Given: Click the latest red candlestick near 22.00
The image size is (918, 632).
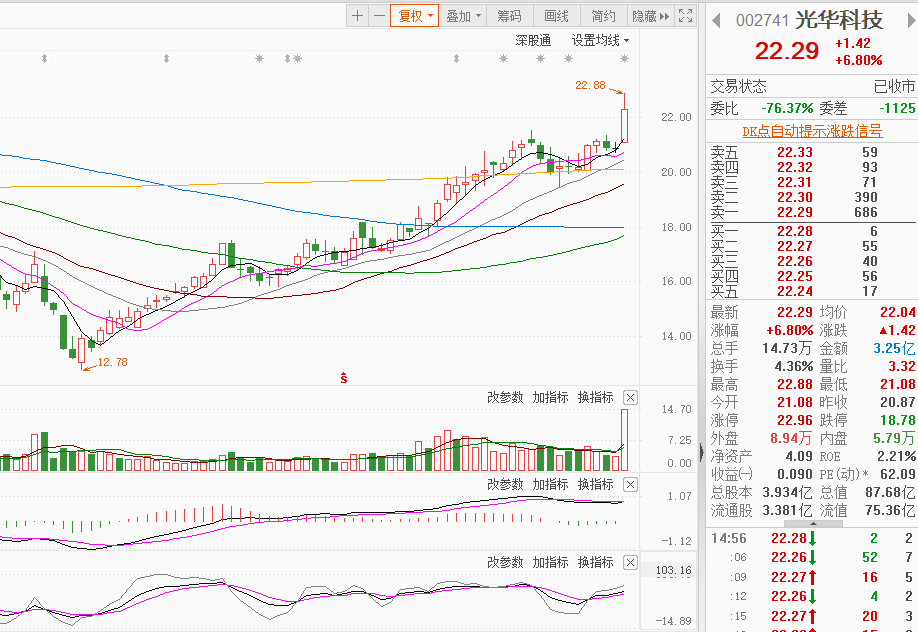Looking at the screenshot, I should coord(625,125).
